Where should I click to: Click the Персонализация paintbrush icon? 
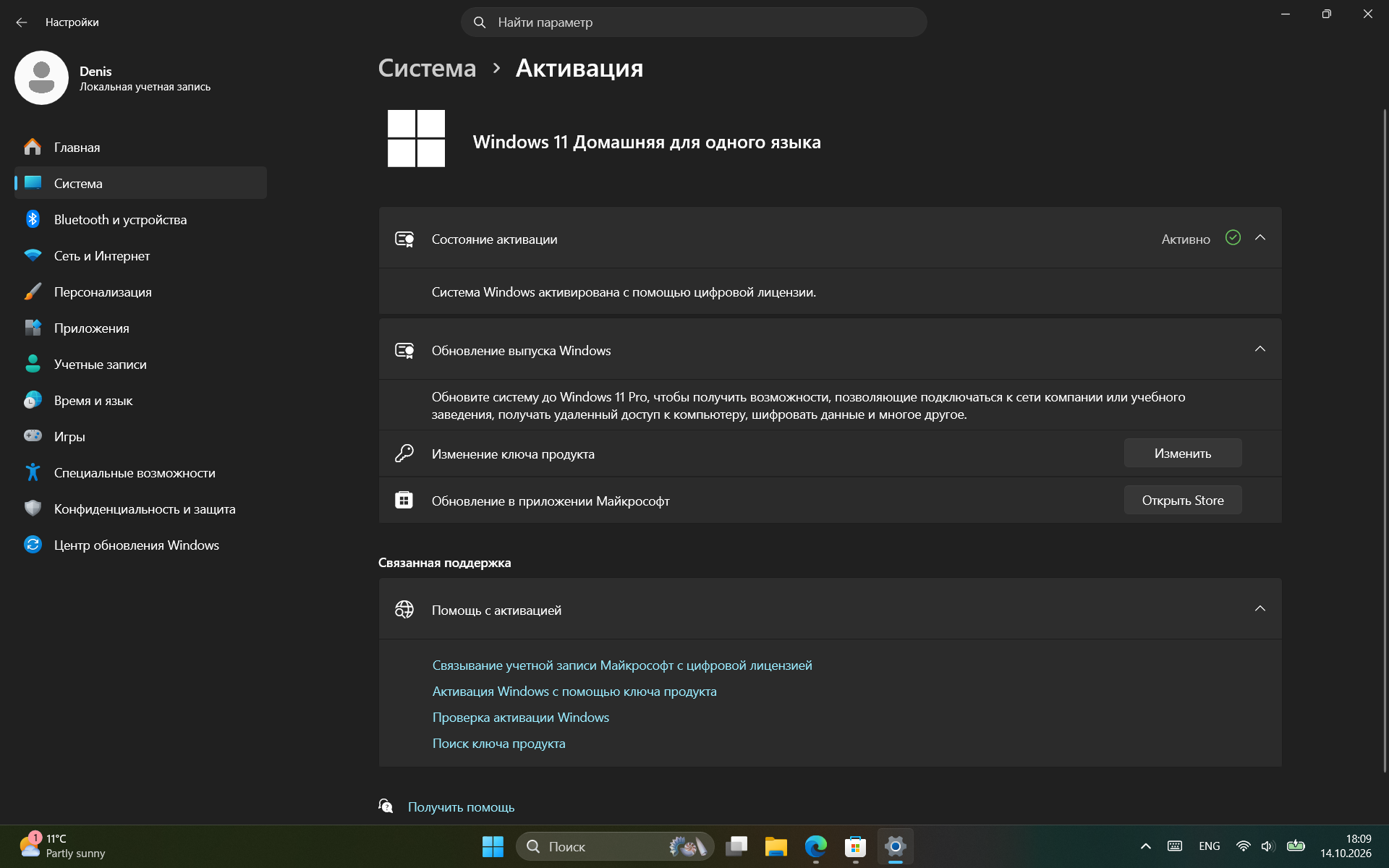tap(33, 292)
